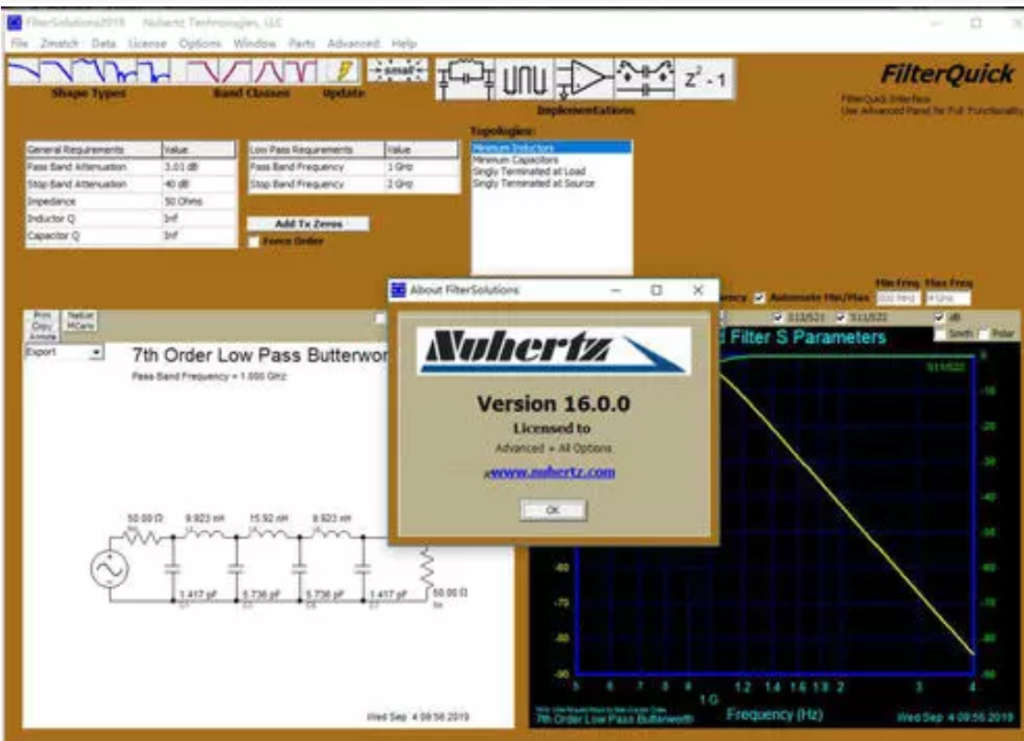Open the Data menu
Image resolution: width=1024 pixels, height=741 pixels.
click(x=103, y=44)
